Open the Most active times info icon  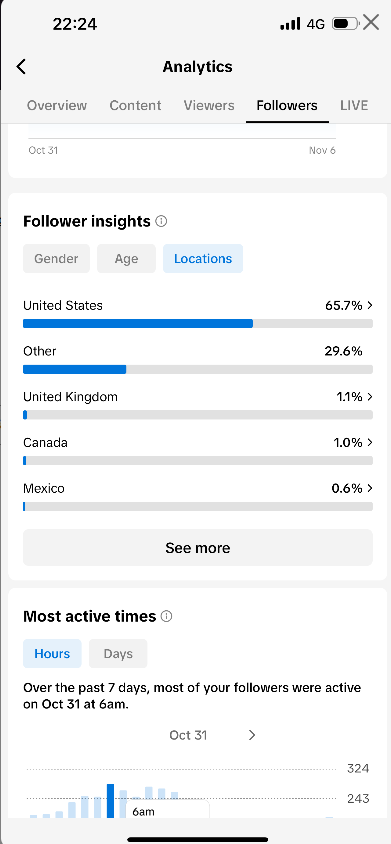click(166, 616)
